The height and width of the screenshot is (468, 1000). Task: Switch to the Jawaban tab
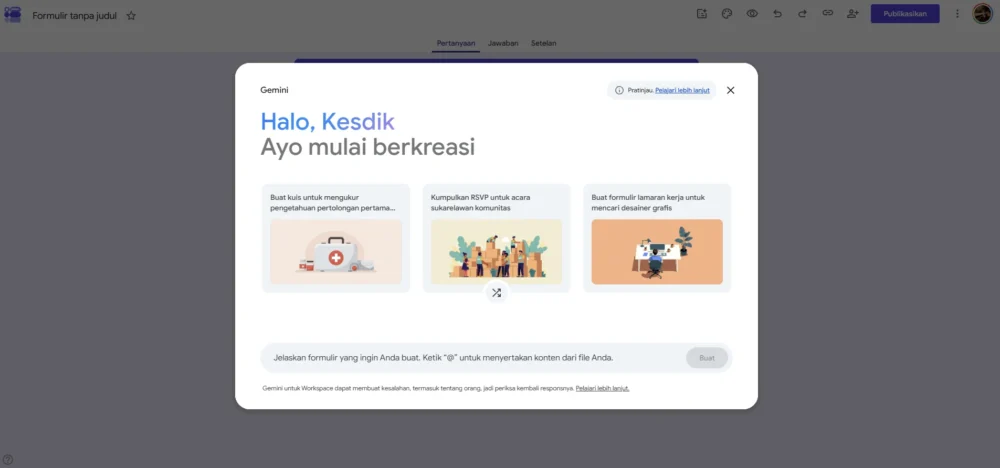tap(503, 43)
